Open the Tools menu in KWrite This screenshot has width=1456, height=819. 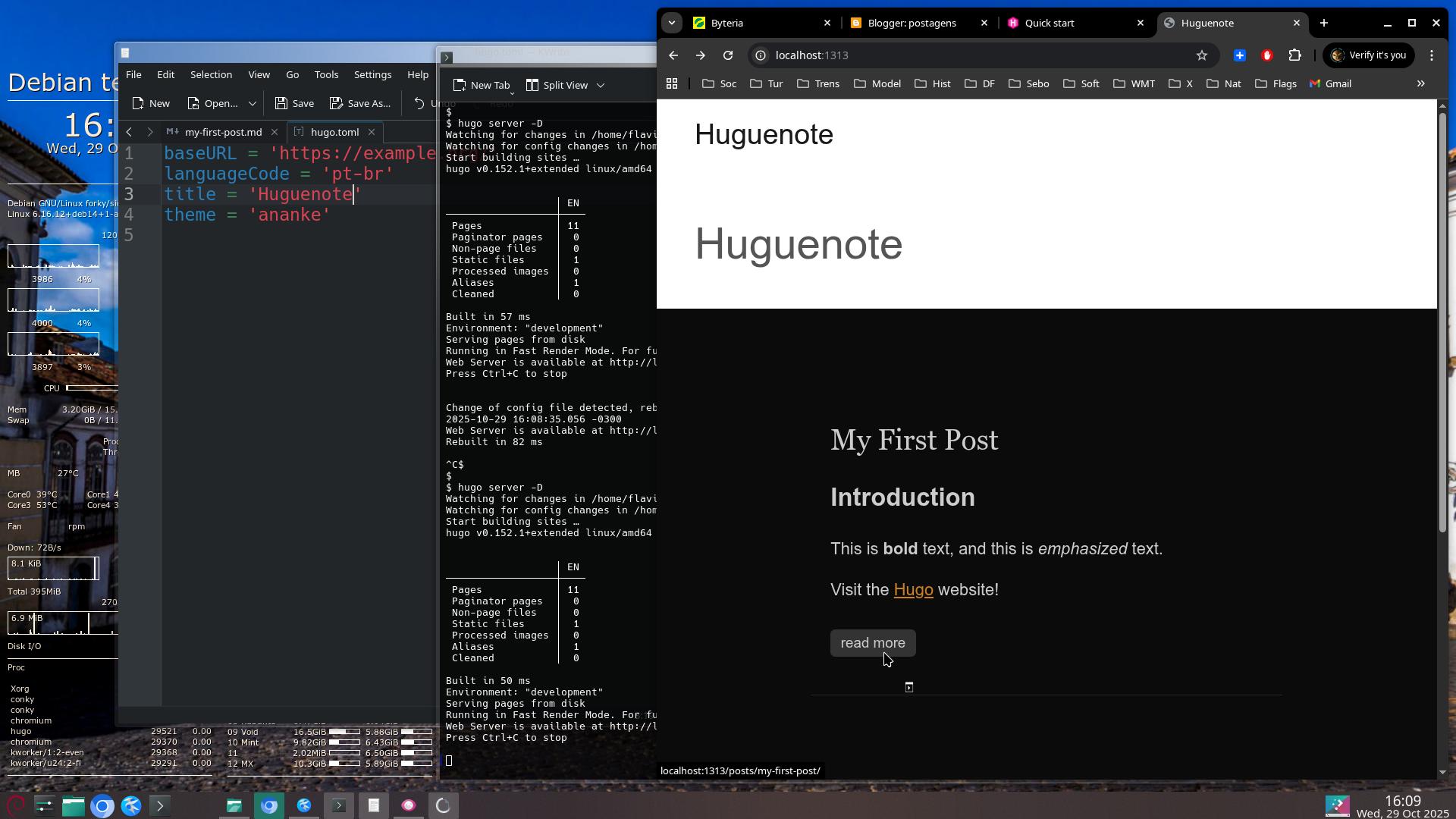pyautogui.click(x=326, y=75)
